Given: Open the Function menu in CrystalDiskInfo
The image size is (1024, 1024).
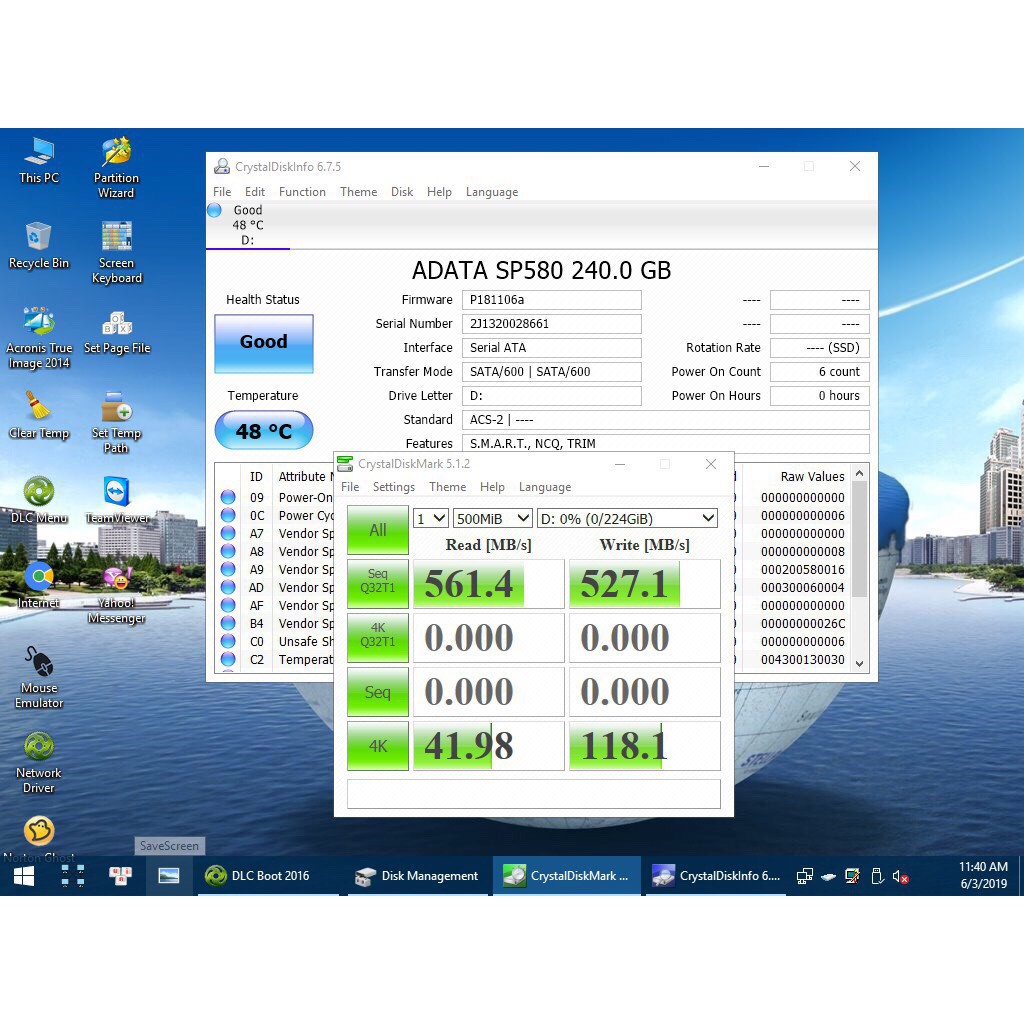Looking at the screenshot, I should (302, 192).
